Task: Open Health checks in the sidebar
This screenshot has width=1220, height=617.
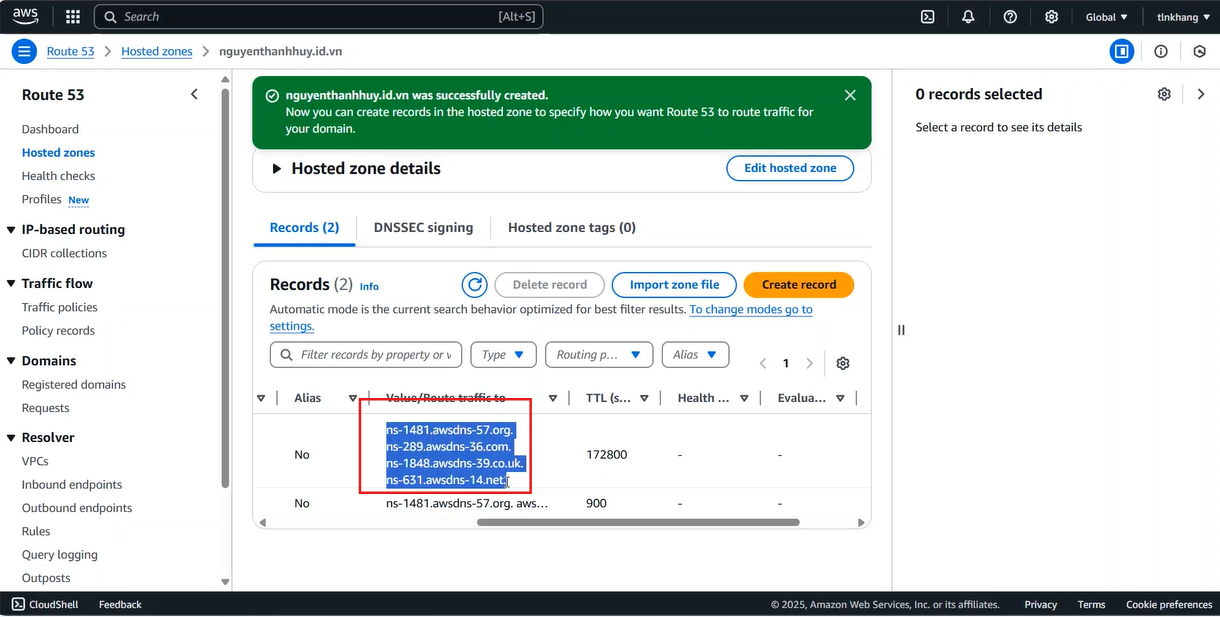Action: click(59, 176)
